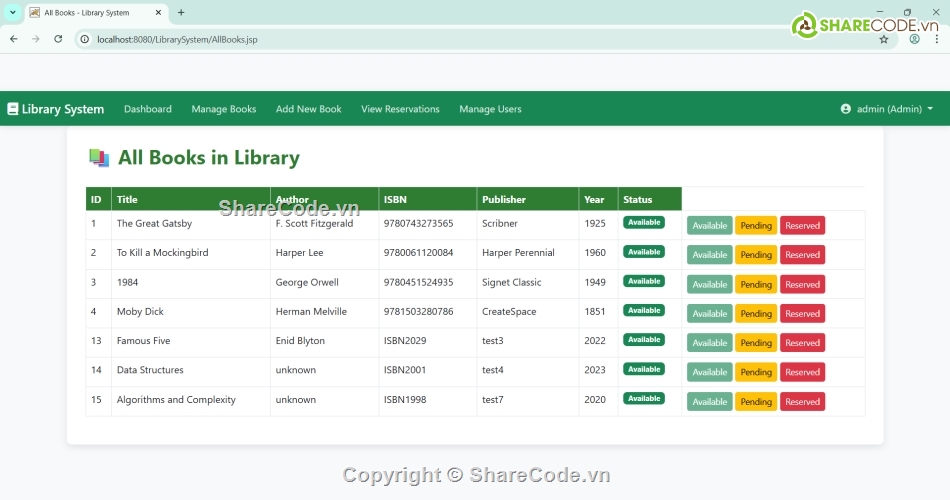
Task: Click the browser back arrow
Action: [14, 39]
